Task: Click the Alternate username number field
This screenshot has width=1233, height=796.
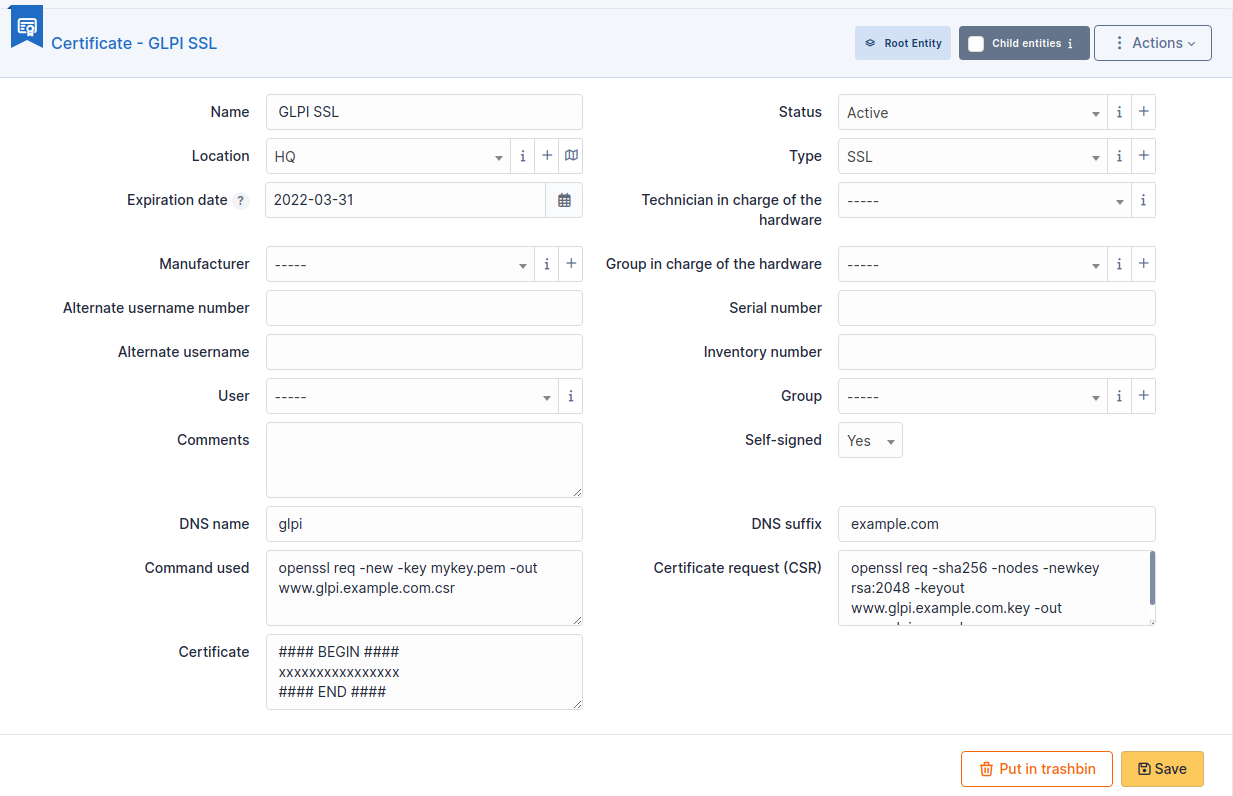Action: (424, 308)
